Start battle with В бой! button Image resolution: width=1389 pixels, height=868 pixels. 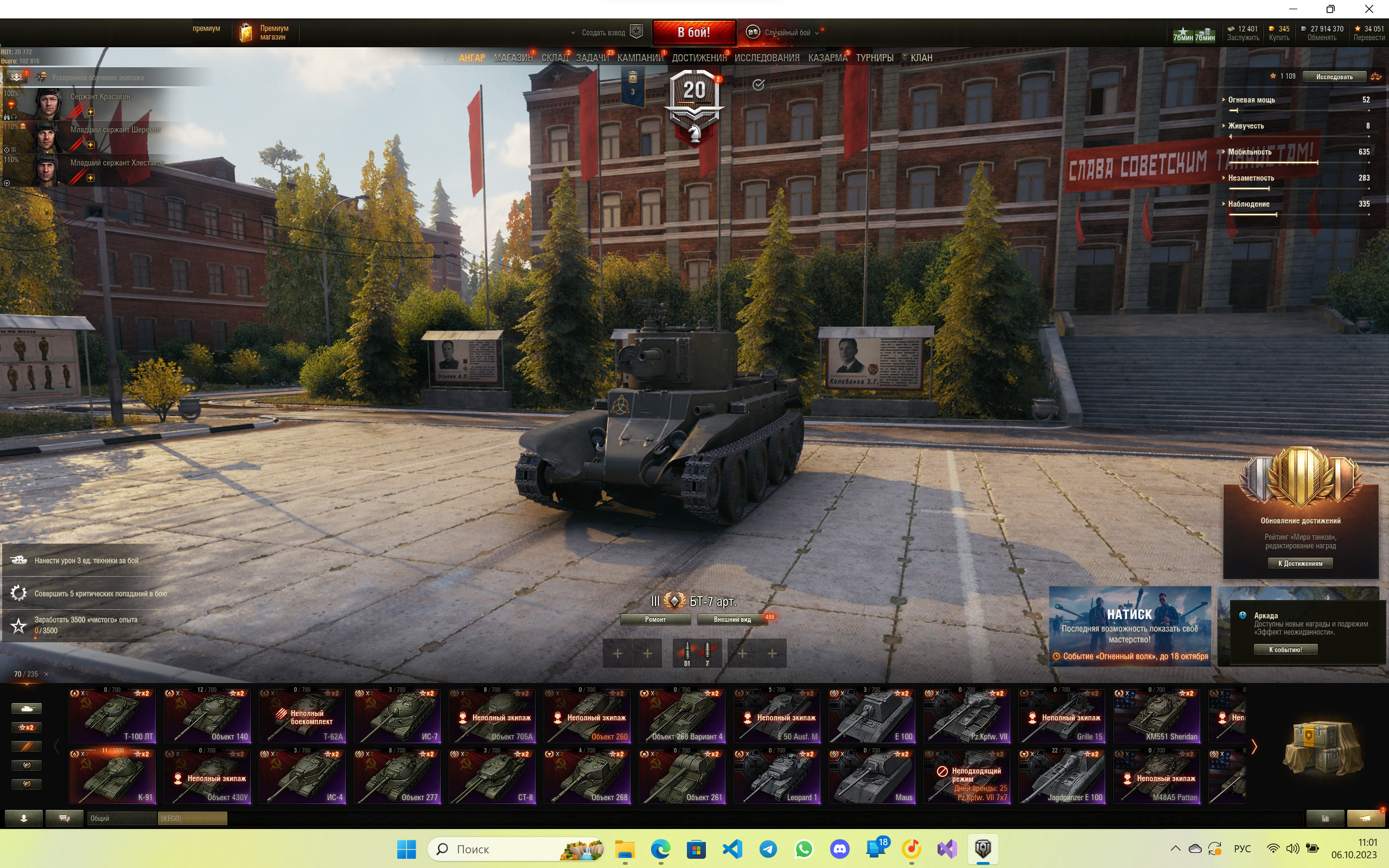(x=694, y=32)
